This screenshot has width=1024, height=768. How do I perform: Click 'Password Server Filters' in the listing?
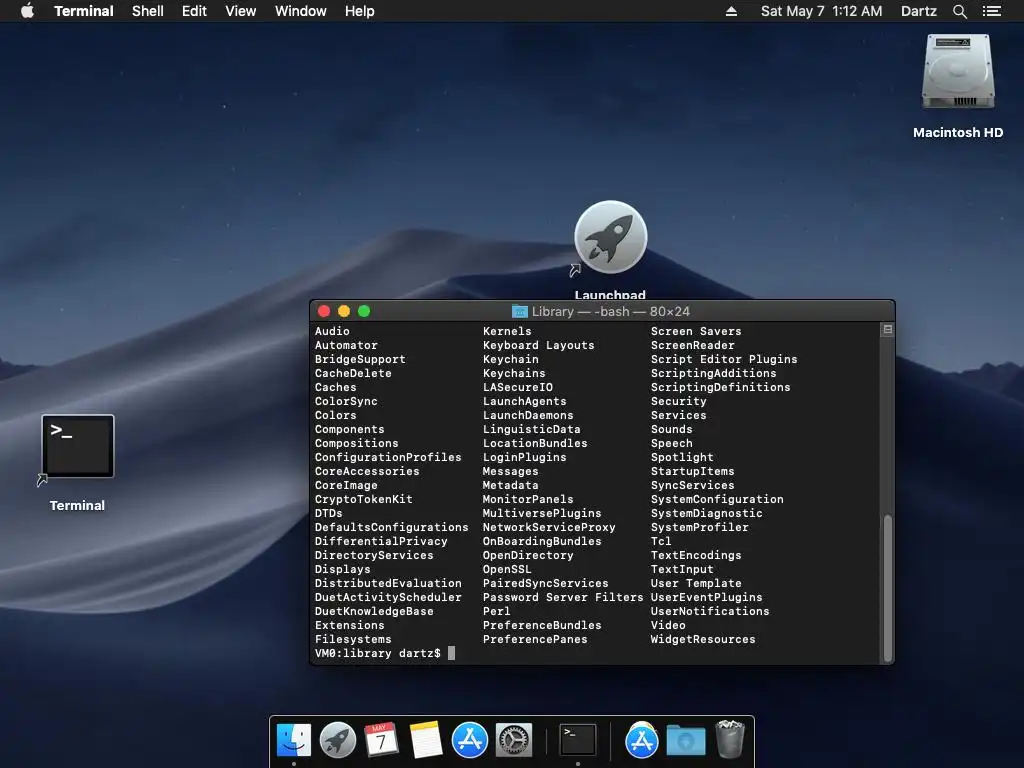coord(563,597)
